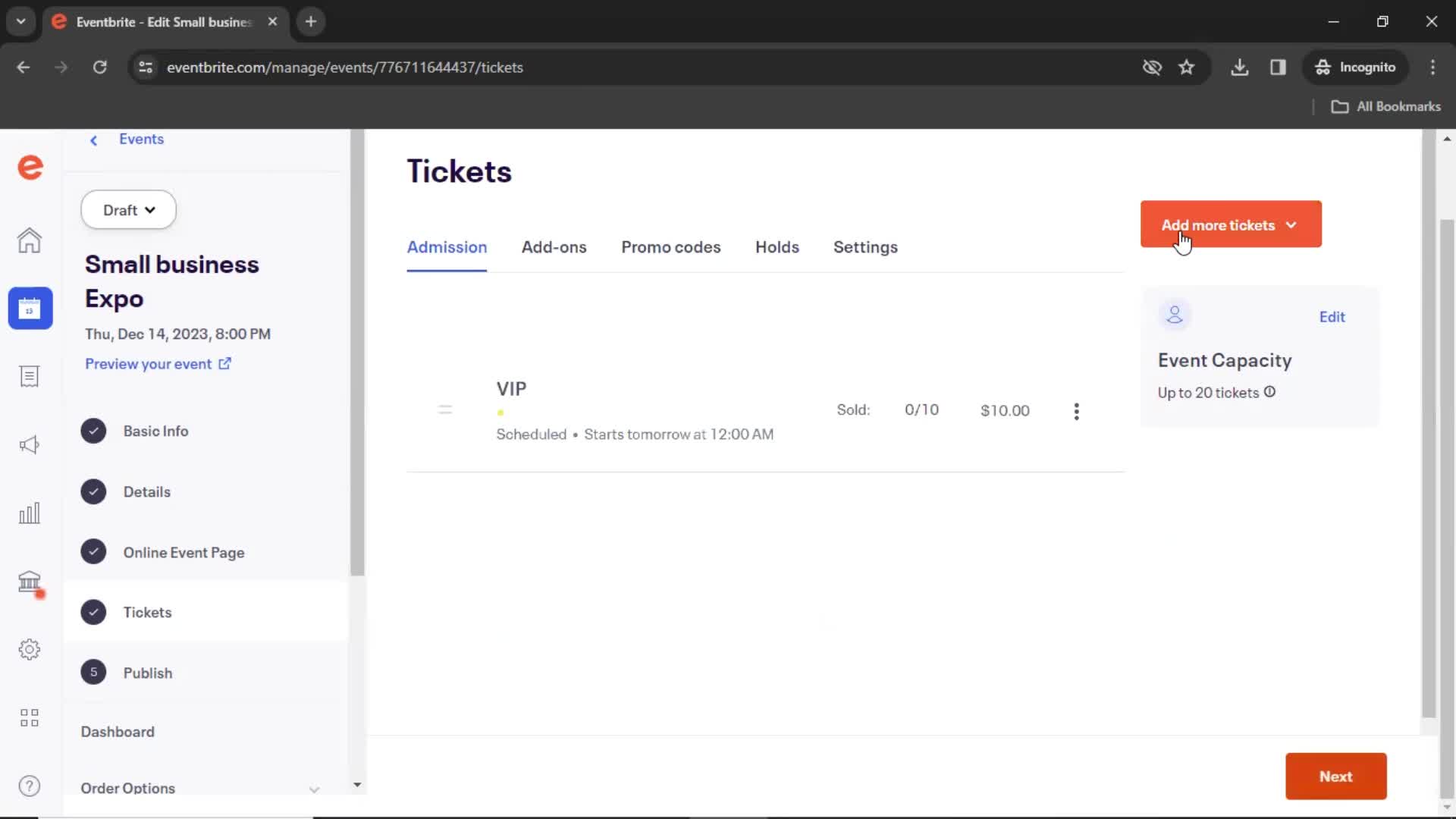Open the Apps grid sidebar icon

(30, 718)
